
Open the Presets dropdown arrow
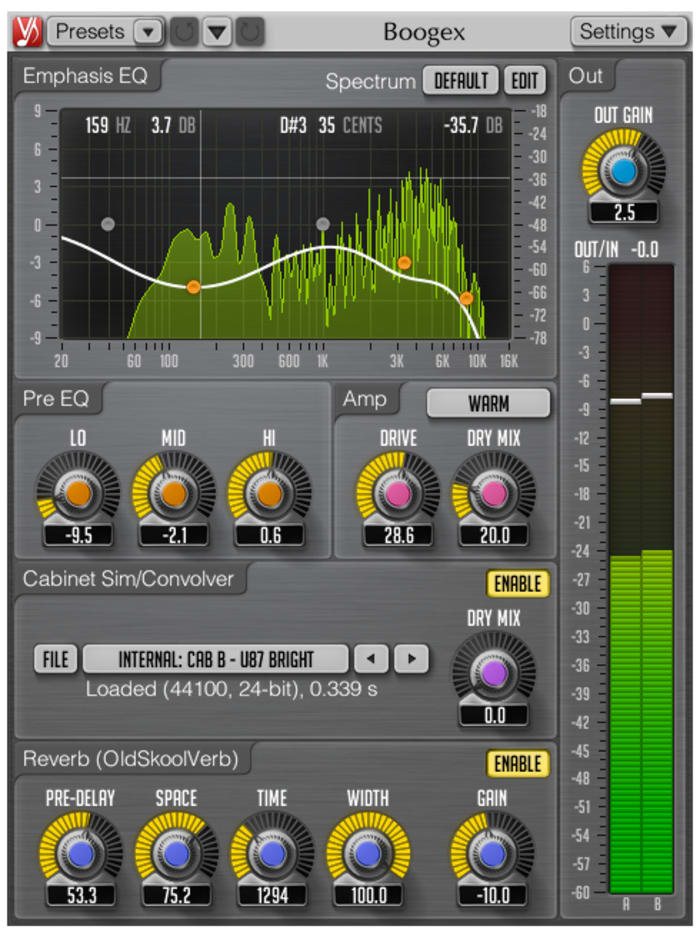(x=148, y=32)
